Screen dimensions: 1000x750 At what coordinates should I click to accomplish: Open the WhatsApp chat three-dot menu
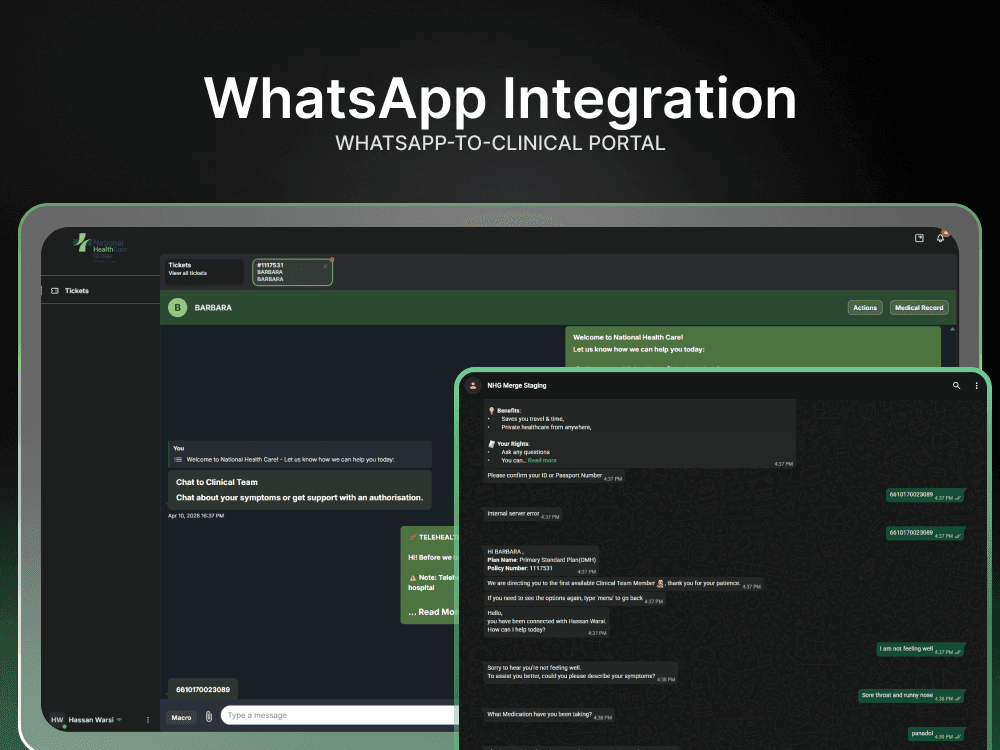pyautogui.click(x=976, y=385)
